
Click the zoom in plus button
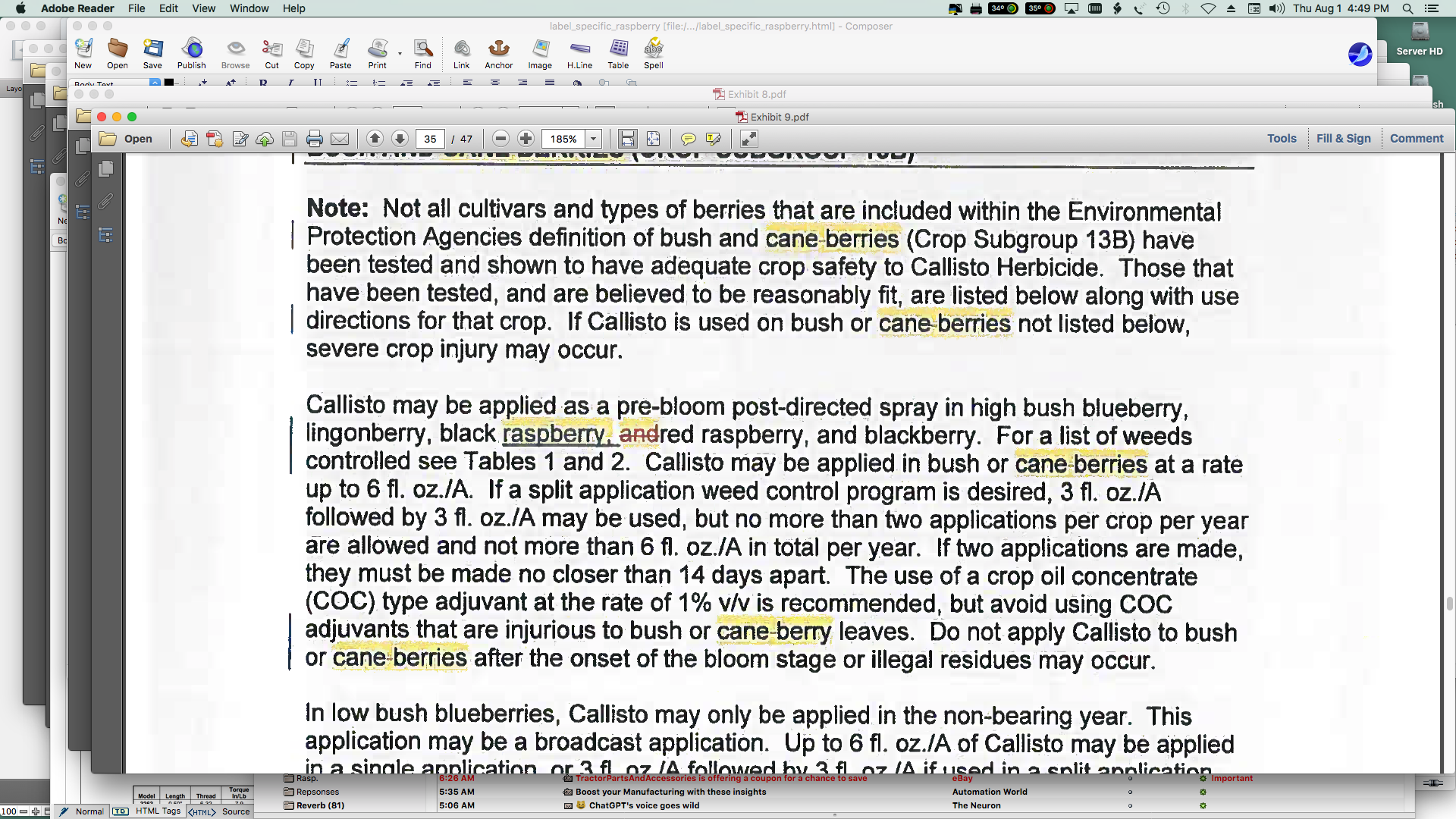pyautogui.click(x=526, y=139)
